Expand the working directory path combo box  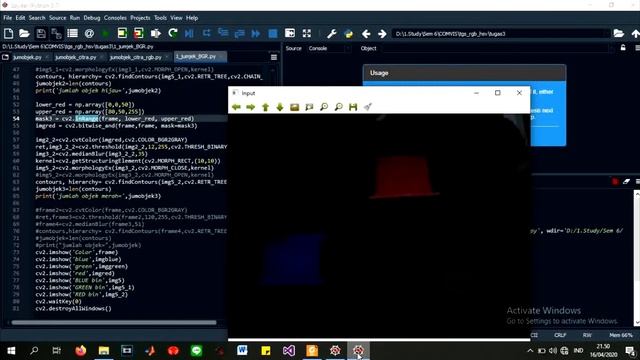501,34
